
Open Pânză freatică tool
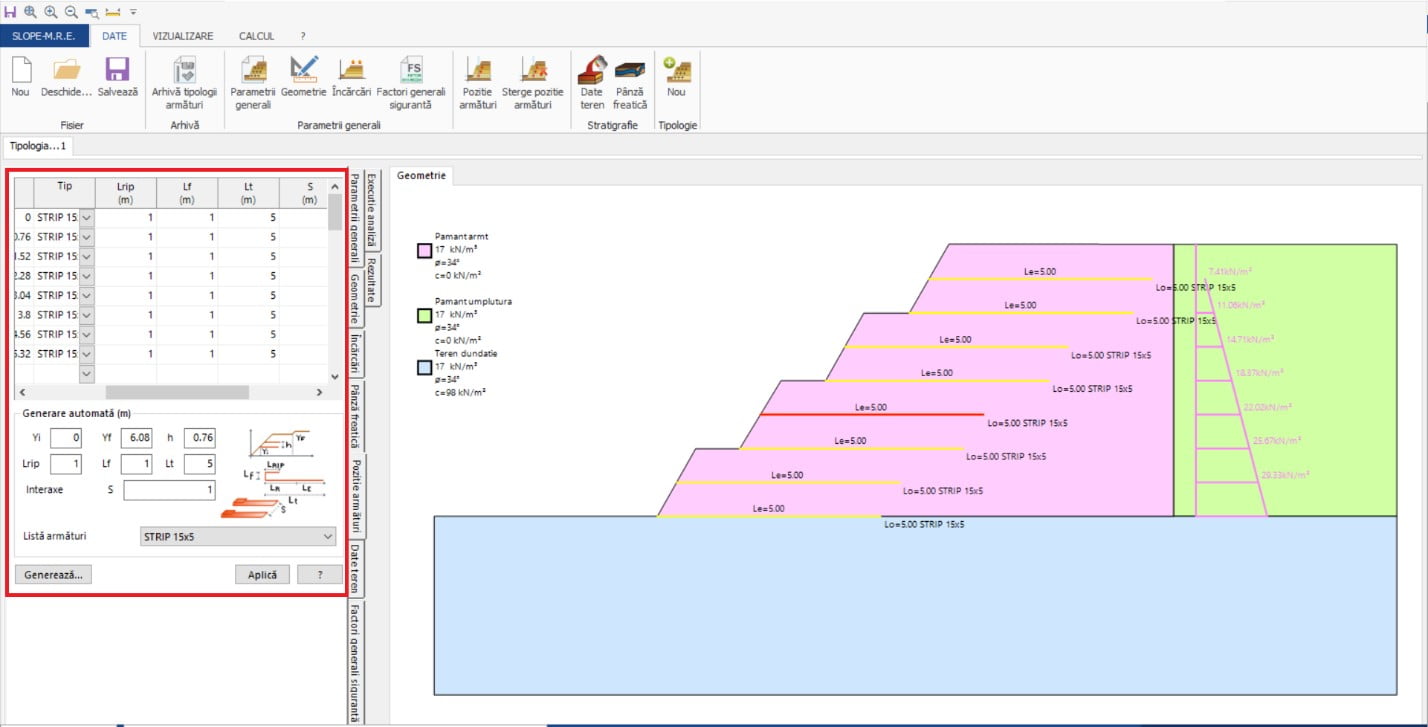(x=630, y=72)
